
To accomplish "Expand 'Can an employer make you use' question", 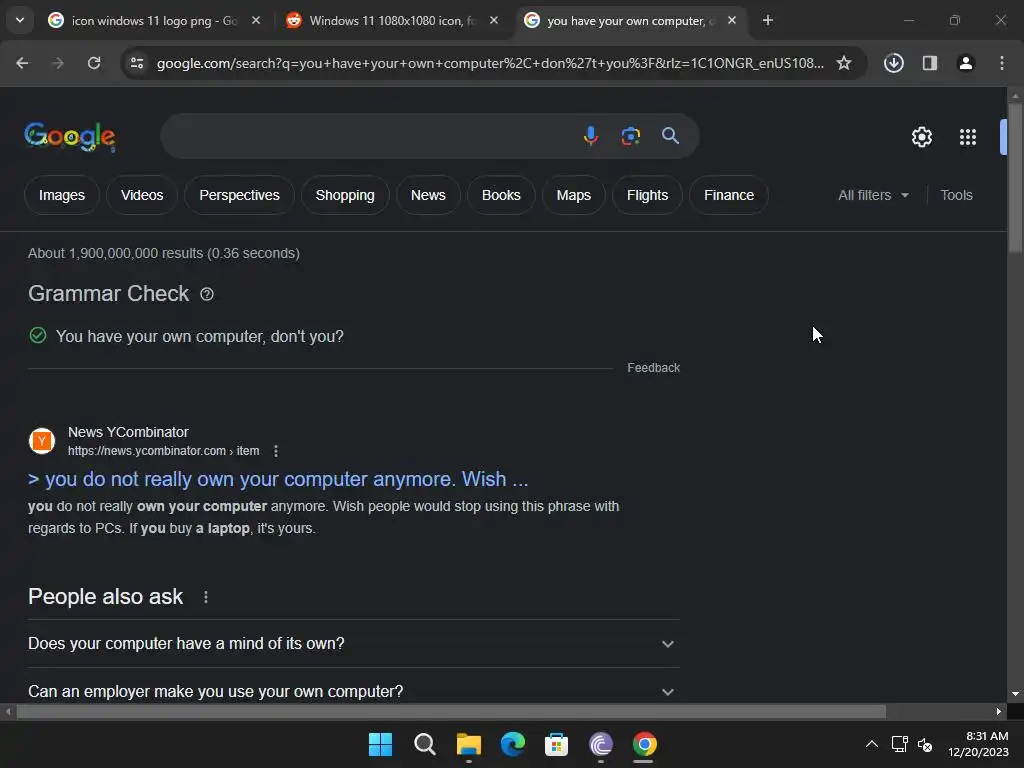I will [x=354, y=691].
